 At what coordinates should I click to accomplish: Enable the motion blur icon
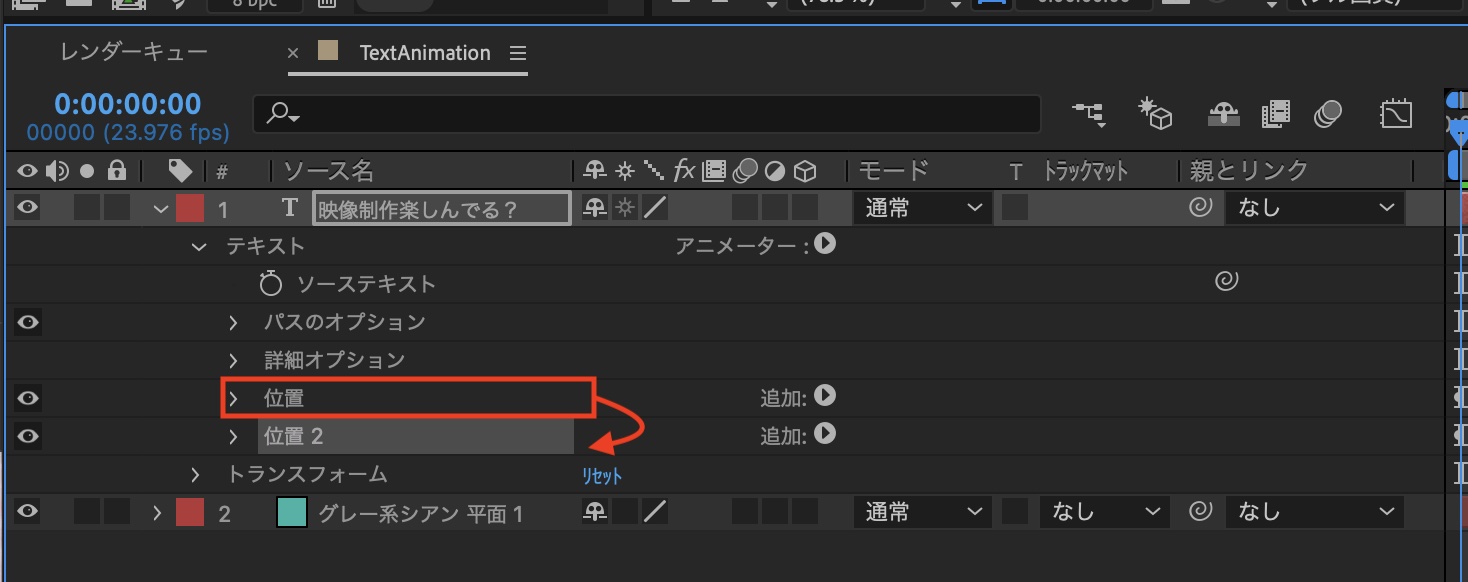pos(1328,114)
